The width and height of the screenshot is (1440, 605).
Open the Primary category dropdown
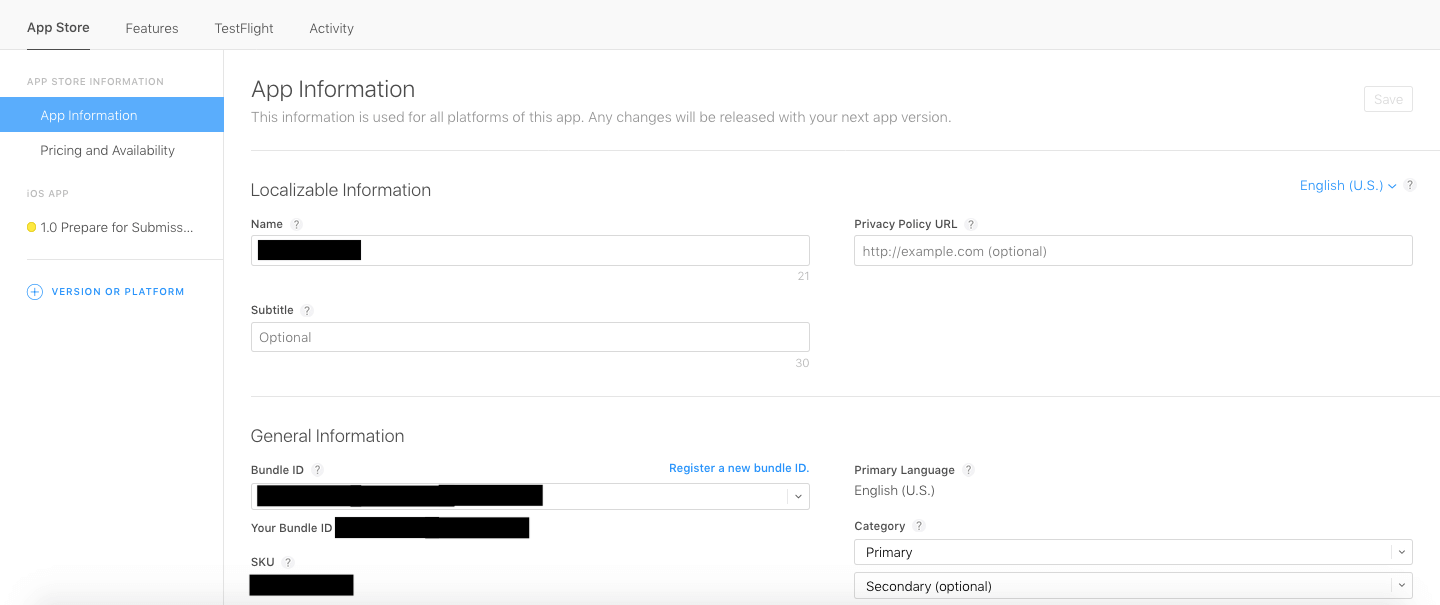point(1133,552)
